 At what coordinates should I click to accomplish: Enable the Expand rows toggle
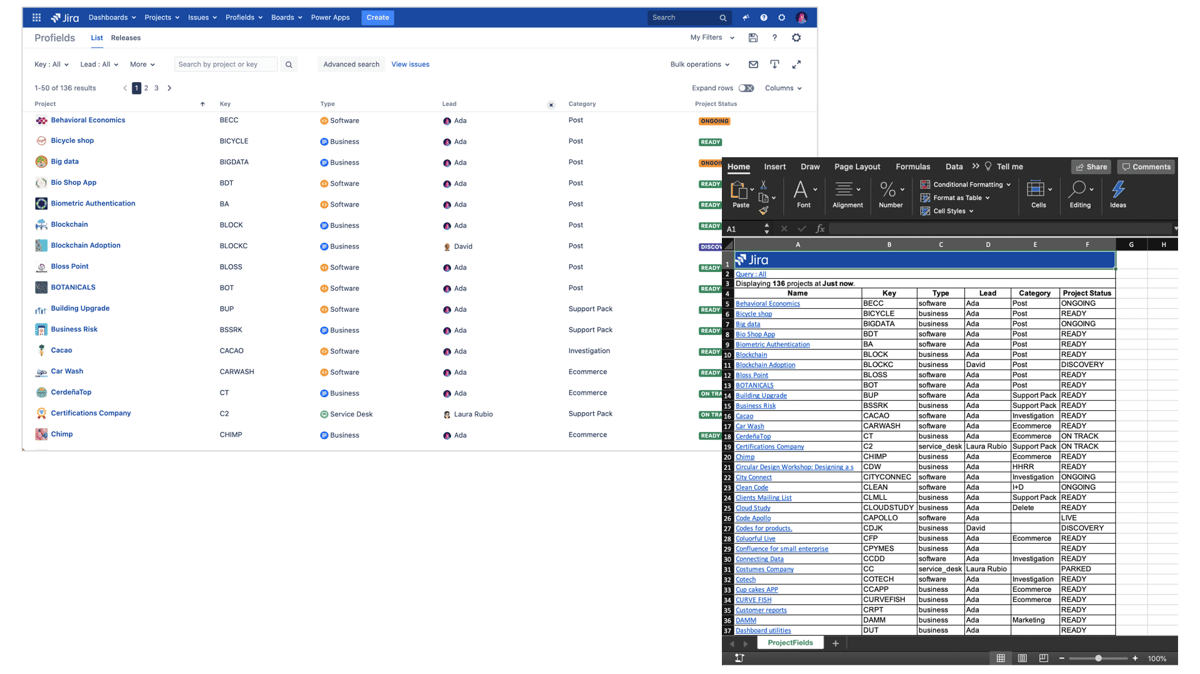click(746, 88)
